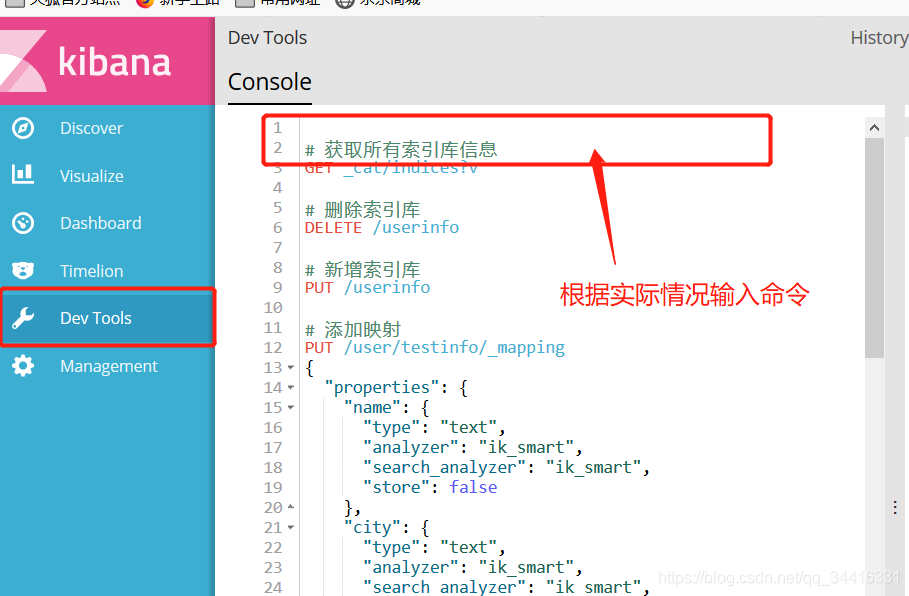Open Management settings page

pos(107,366)
